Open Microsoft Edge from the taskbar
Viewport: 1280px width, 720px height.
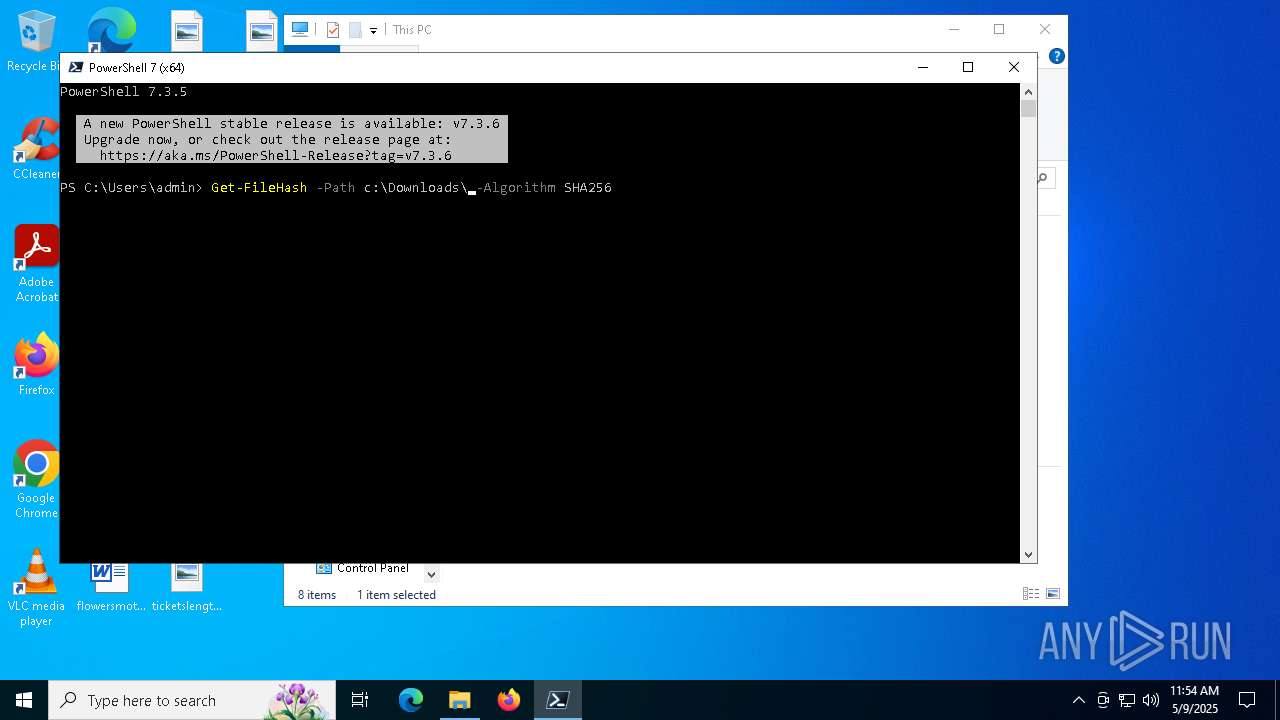(x=411, y=700)
